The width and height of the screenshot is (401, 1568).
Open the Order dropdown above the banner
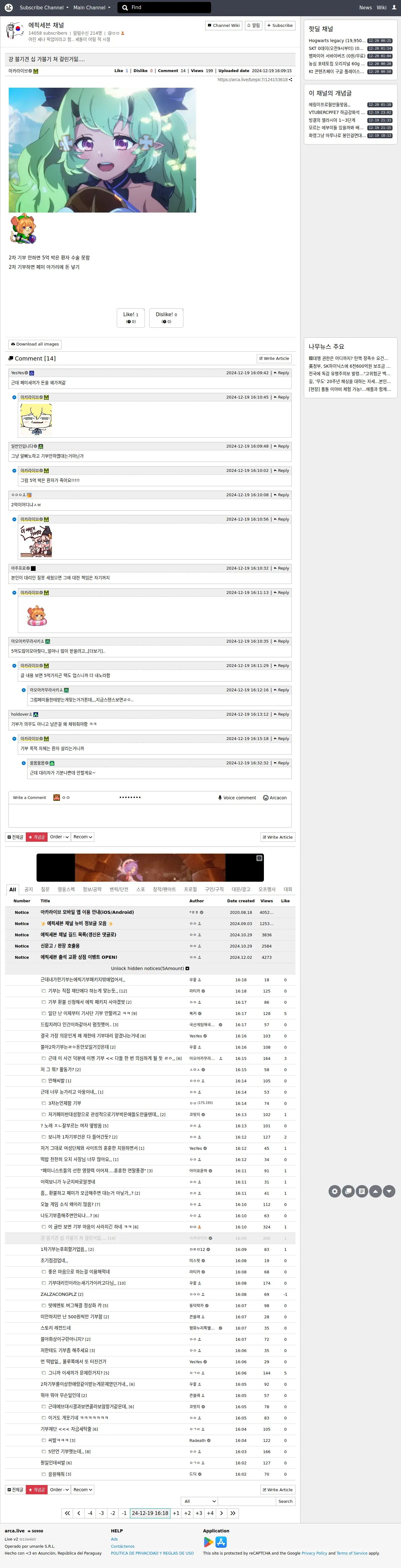(x=59, y=837)
